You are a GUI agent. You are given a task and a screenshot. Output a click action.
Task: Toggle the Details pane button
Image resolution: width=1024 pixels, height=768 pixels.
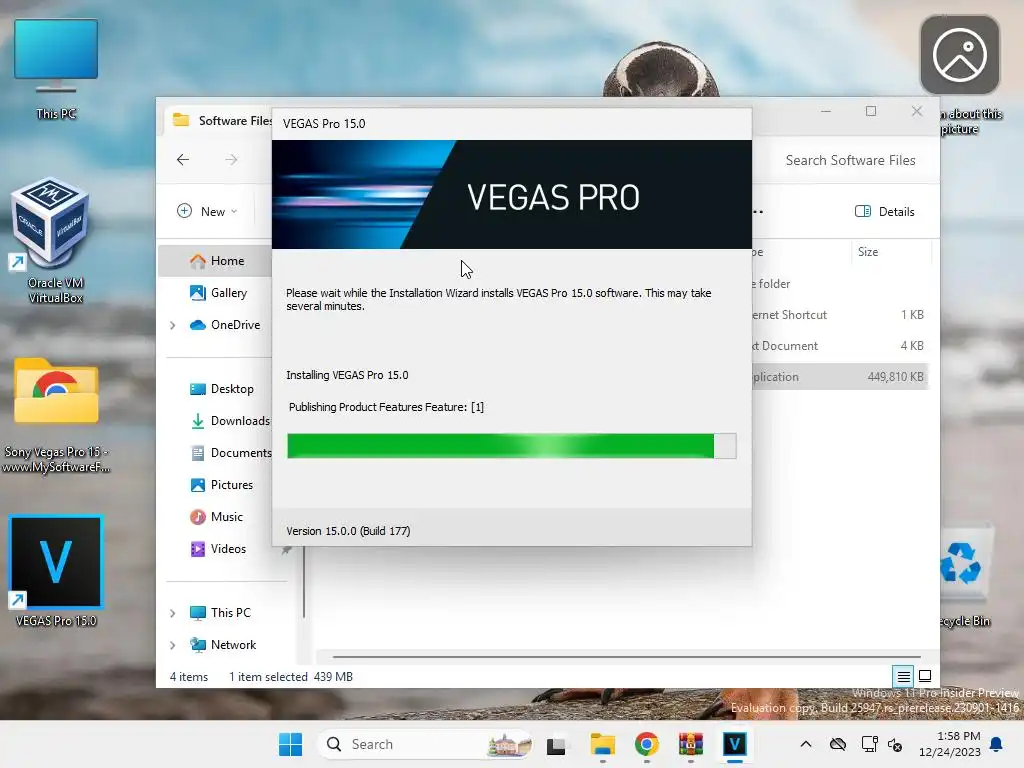pyautogui.click(x=884, y=211)
